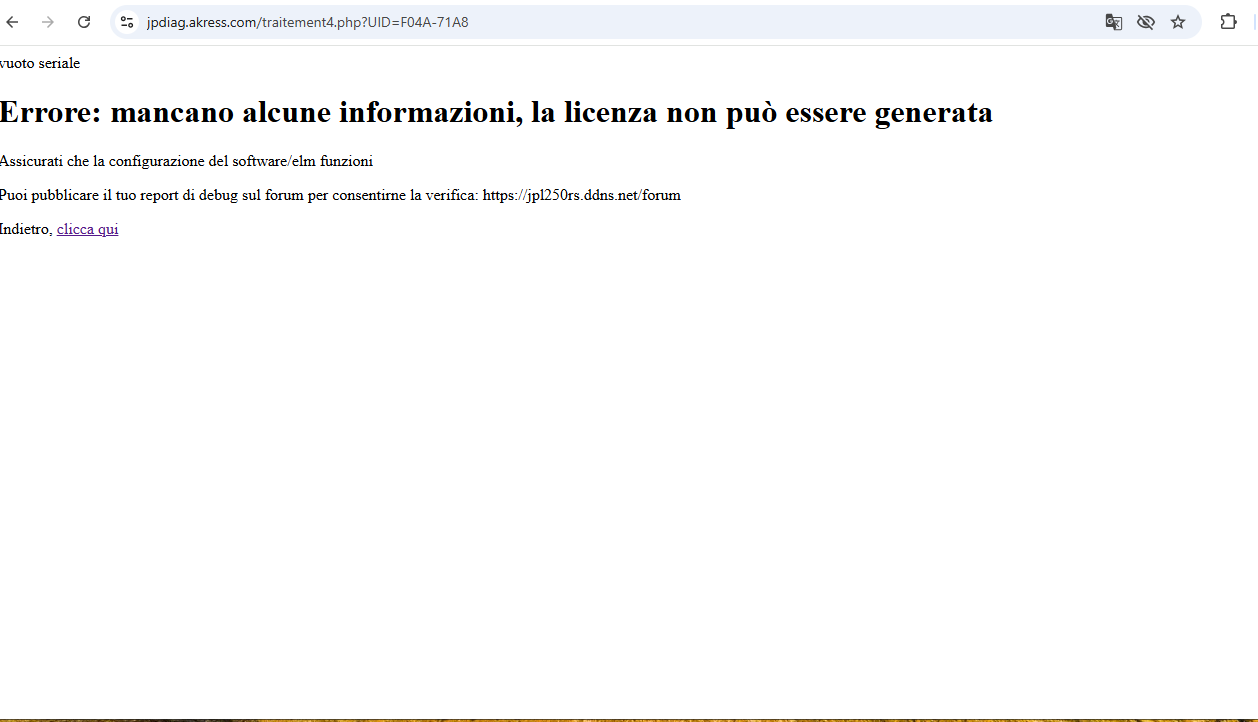Open the Extensions puzzle-piece menu
The height and width of the screenshot is (722, 1258).
[x=1228, y=21]
